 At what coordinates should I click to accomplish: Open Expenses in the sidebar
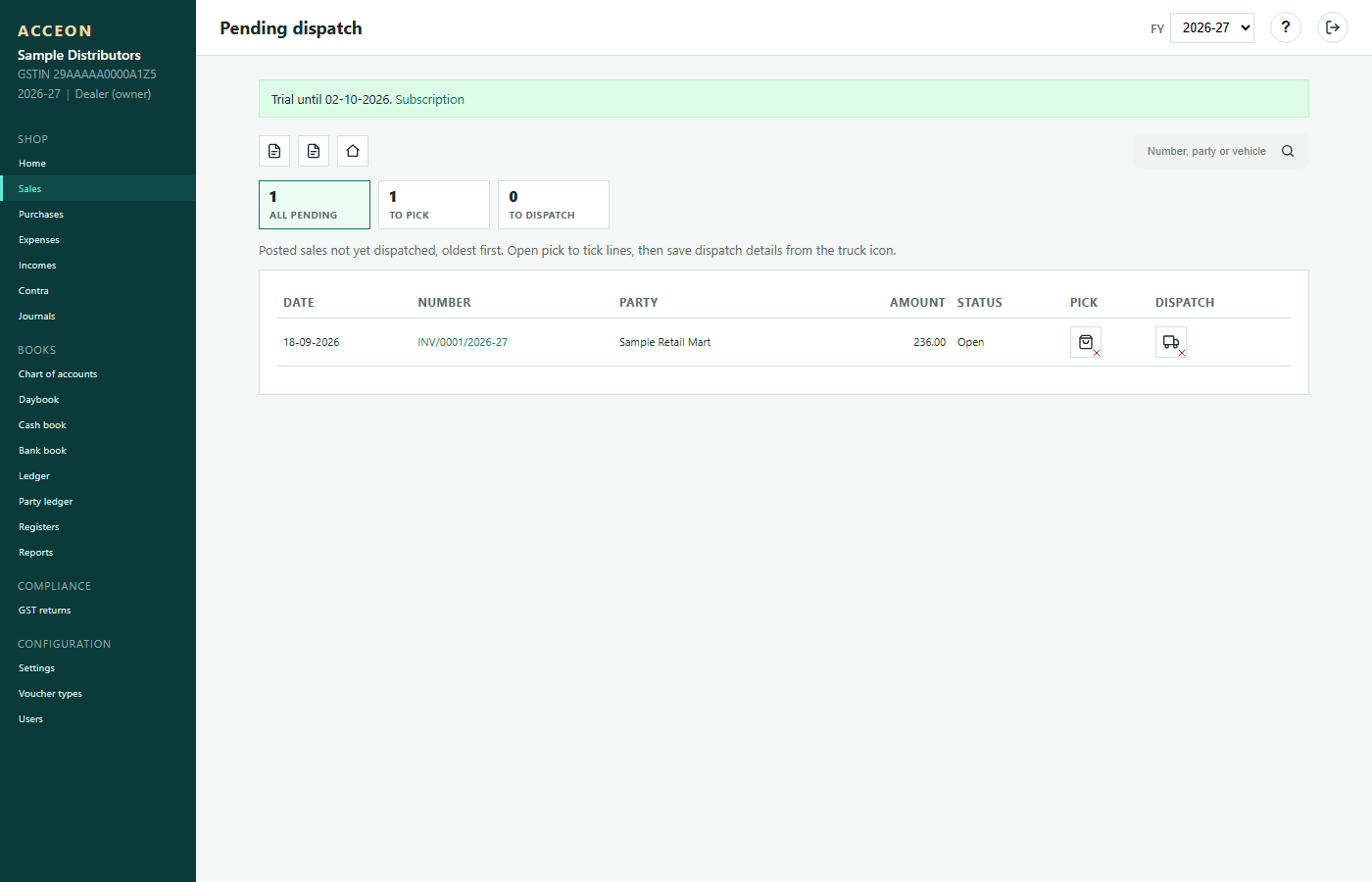tap(98, 240)
